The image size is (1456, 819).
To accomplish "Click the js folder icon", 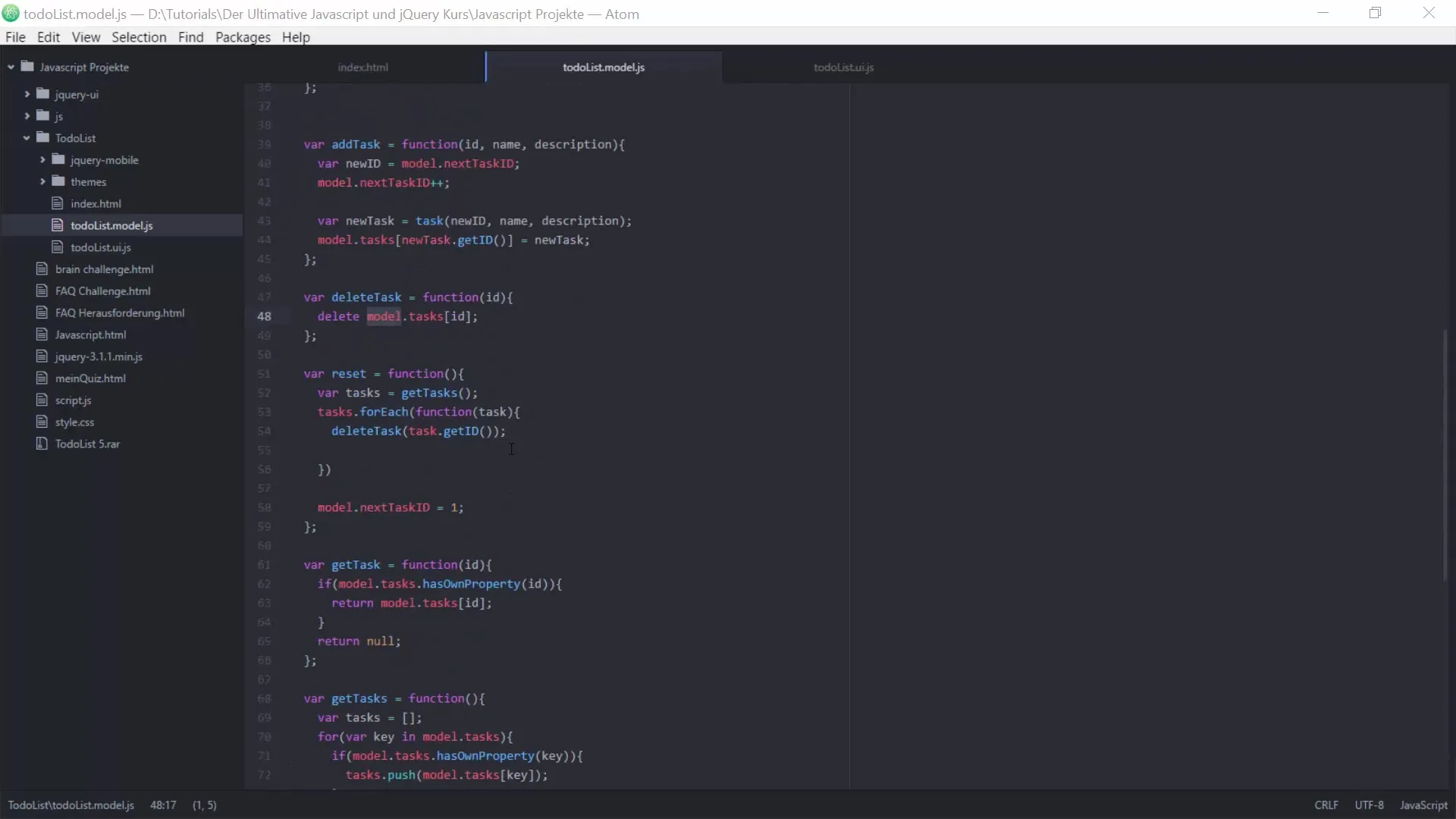I will 43,116.
